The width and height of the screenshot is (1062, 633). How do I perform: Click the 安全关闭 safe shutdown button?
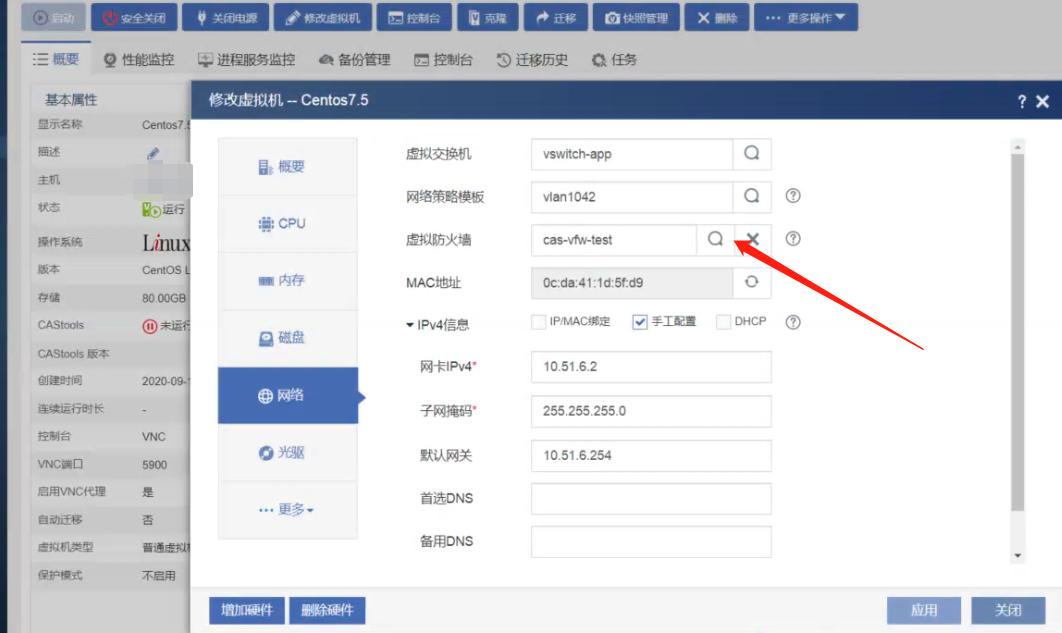pos(134,18)
